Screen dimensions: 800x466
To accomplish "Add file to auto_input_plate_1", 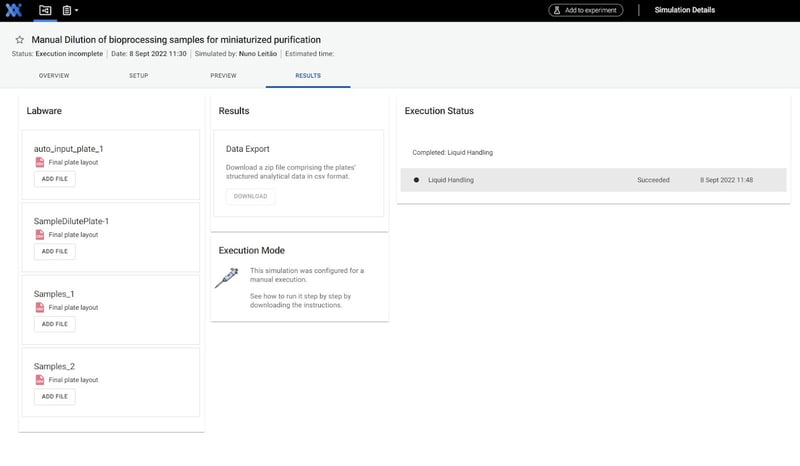I will 55,179.
